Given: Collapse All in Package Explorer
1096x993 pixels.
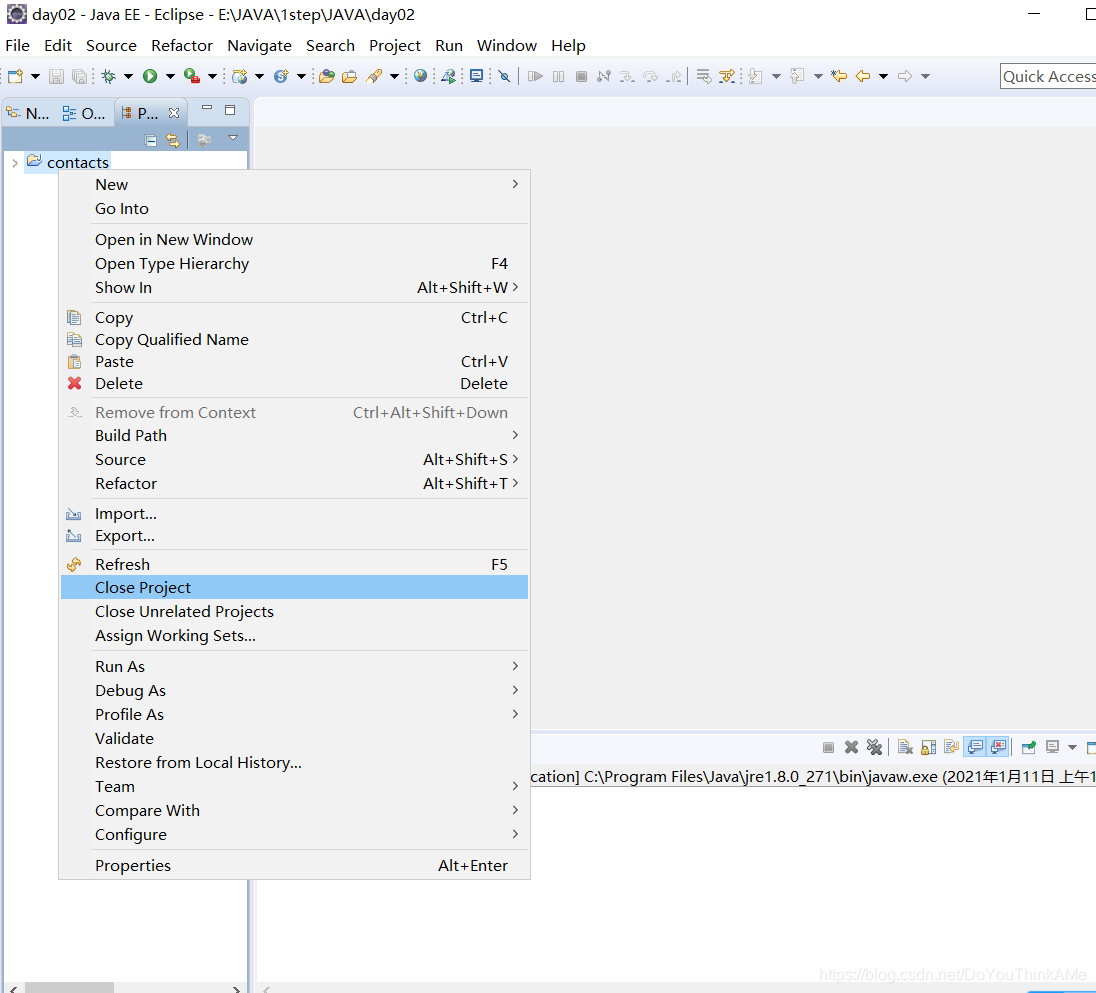Looking at the screenshot, I should pos(150,140).
